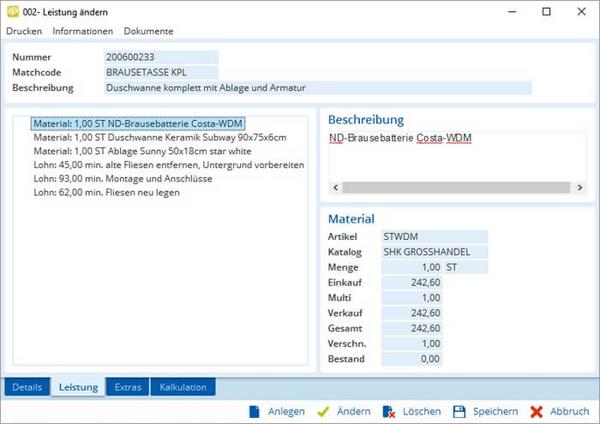Click the Einkauf price field
The height and width of the screenshot is (424, 600).
click(x=411, y=283)
